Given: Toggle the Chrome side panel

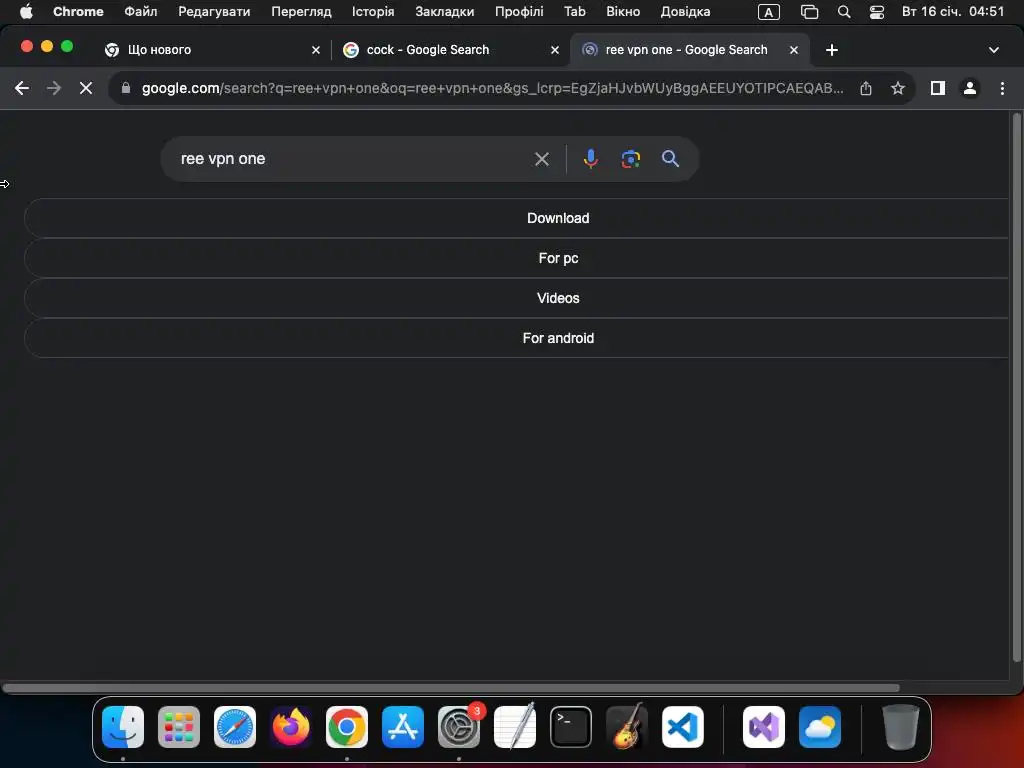Looking at the screenshot, I should (938, 88).
